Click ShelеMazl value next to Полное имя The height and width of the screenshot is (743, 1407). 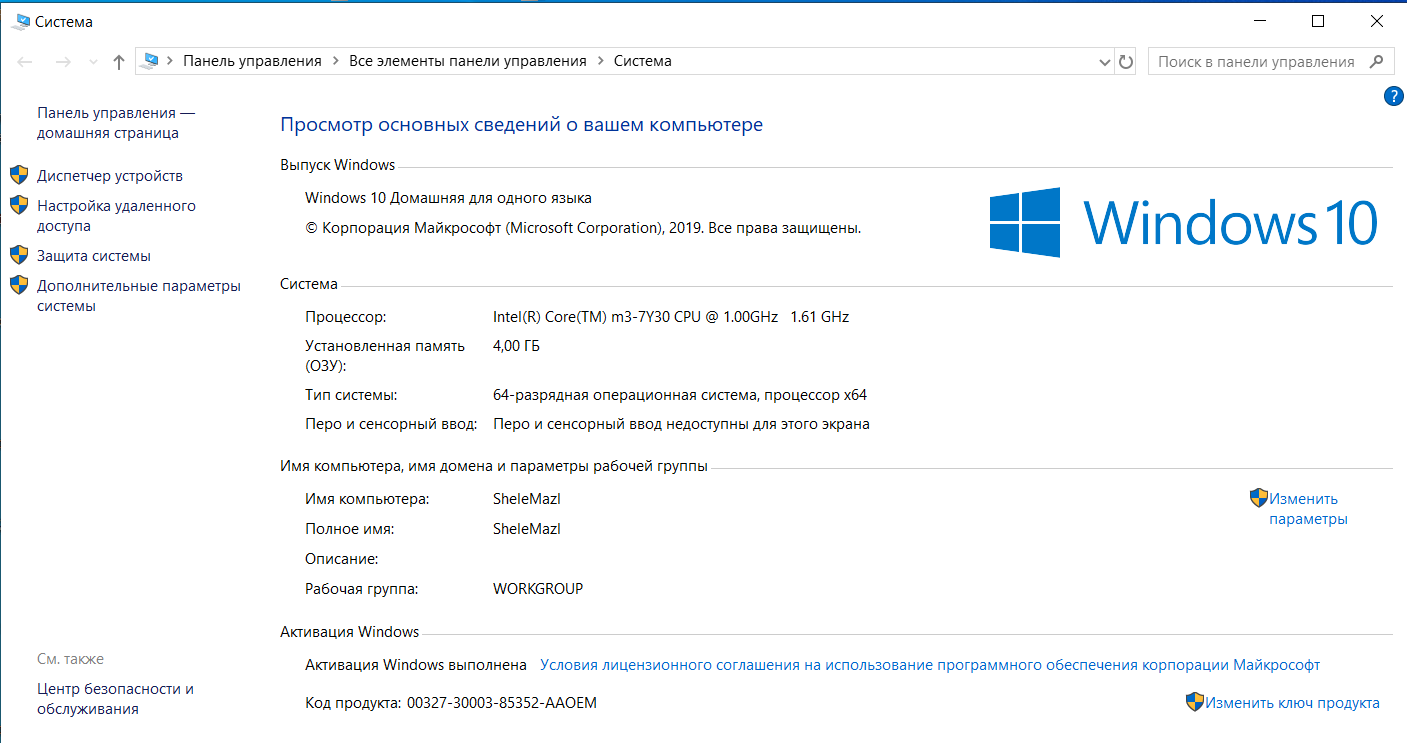coord(527,528)
